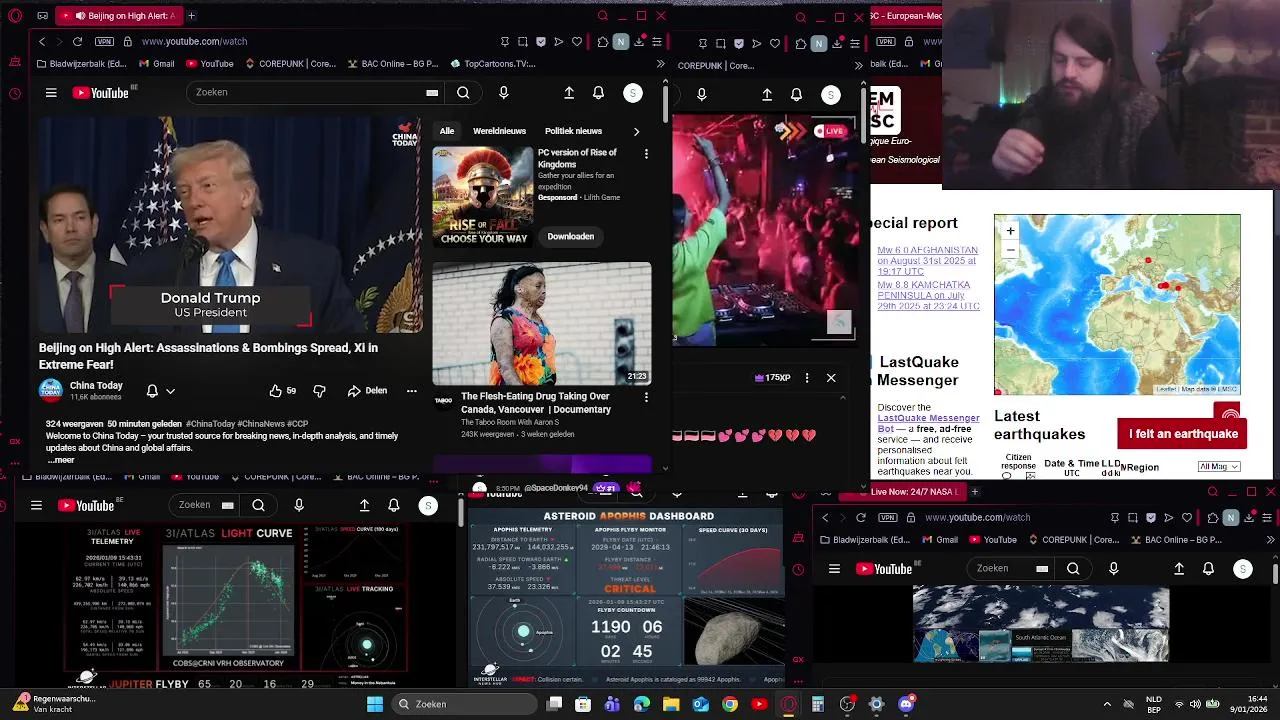Open Discord from the Windows taskbar
This screenshot has height=720, width=1280.
click(x=906, y=704)
